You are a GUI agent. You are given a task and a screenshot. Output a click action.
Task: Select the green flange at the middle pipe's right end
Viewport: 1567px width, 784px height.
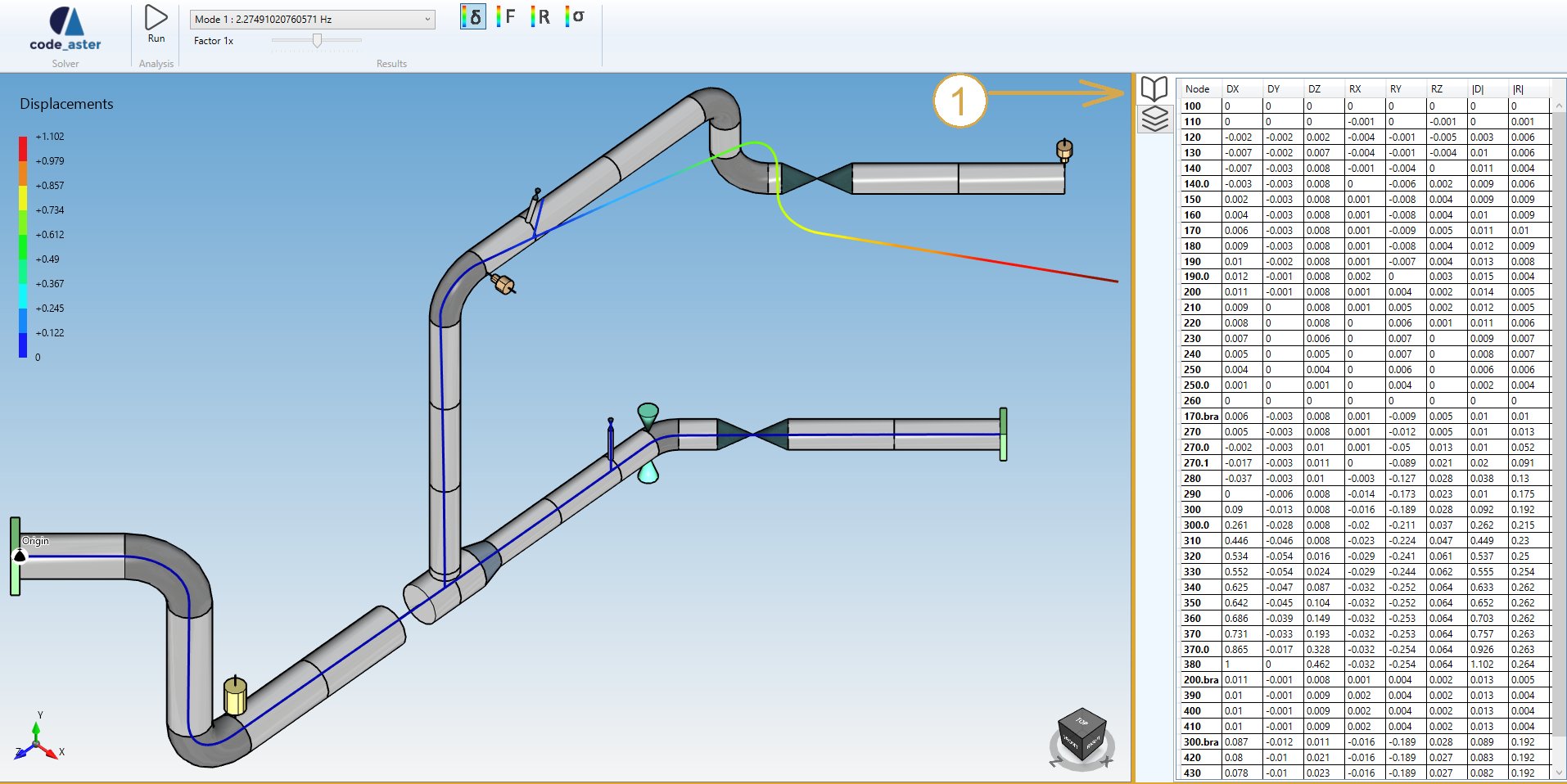1003,435
